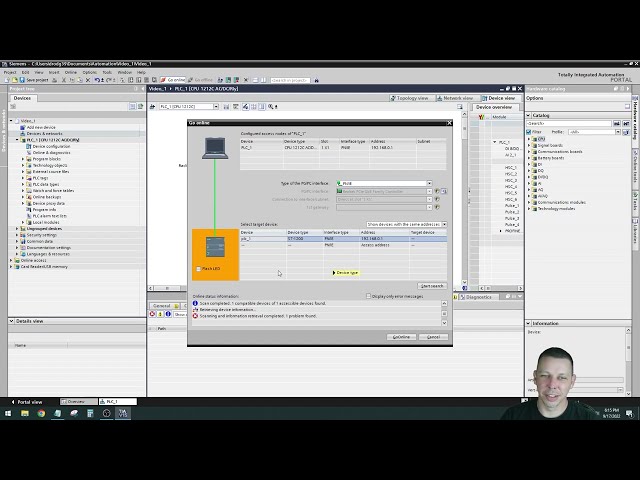The image size is (640, 480).
Task: Click the Undo arrow in the toolbar
Action: tap(97, 80)
